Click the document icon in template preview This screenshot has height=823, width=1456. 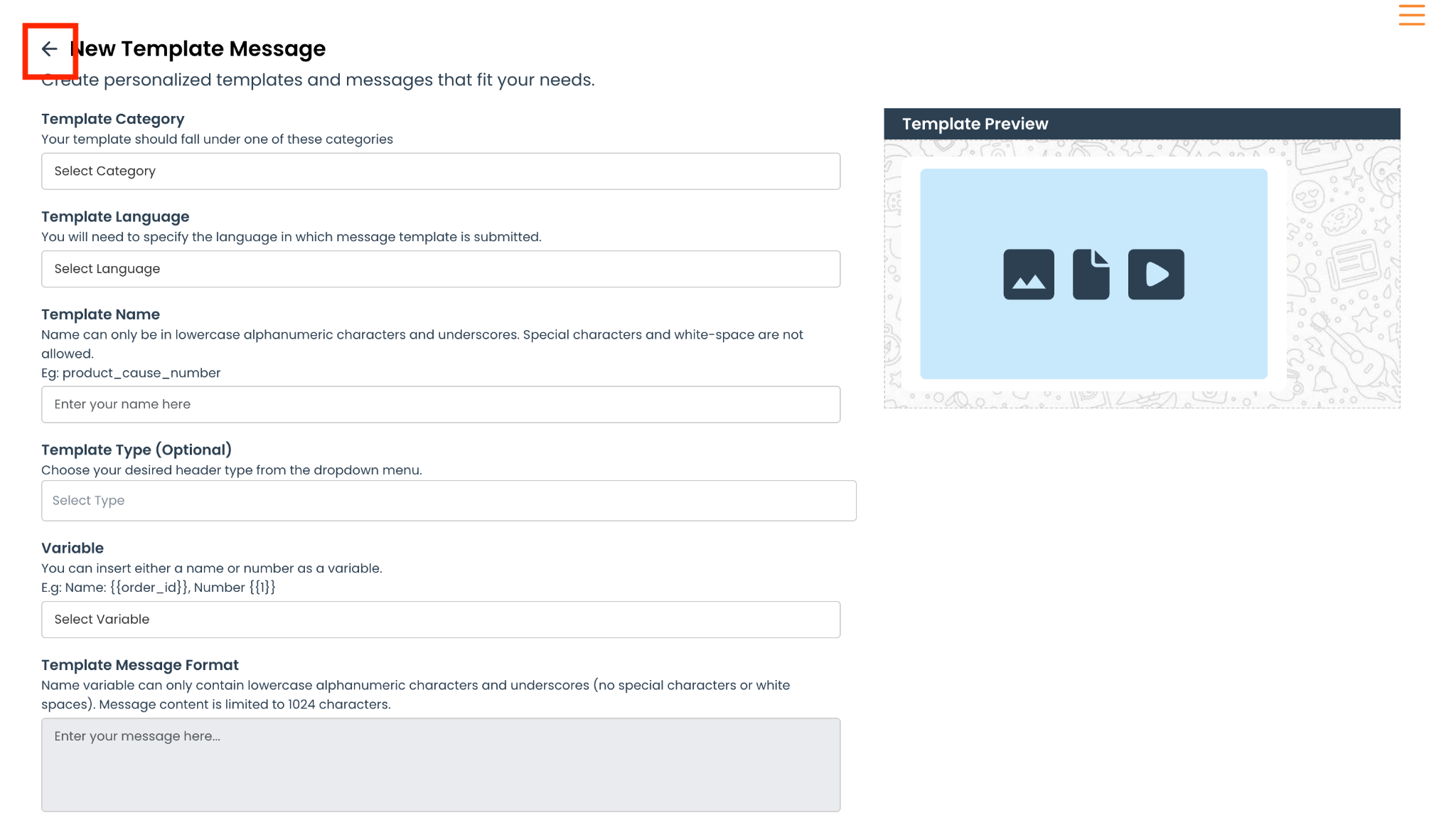click(x=1091, y=274)
